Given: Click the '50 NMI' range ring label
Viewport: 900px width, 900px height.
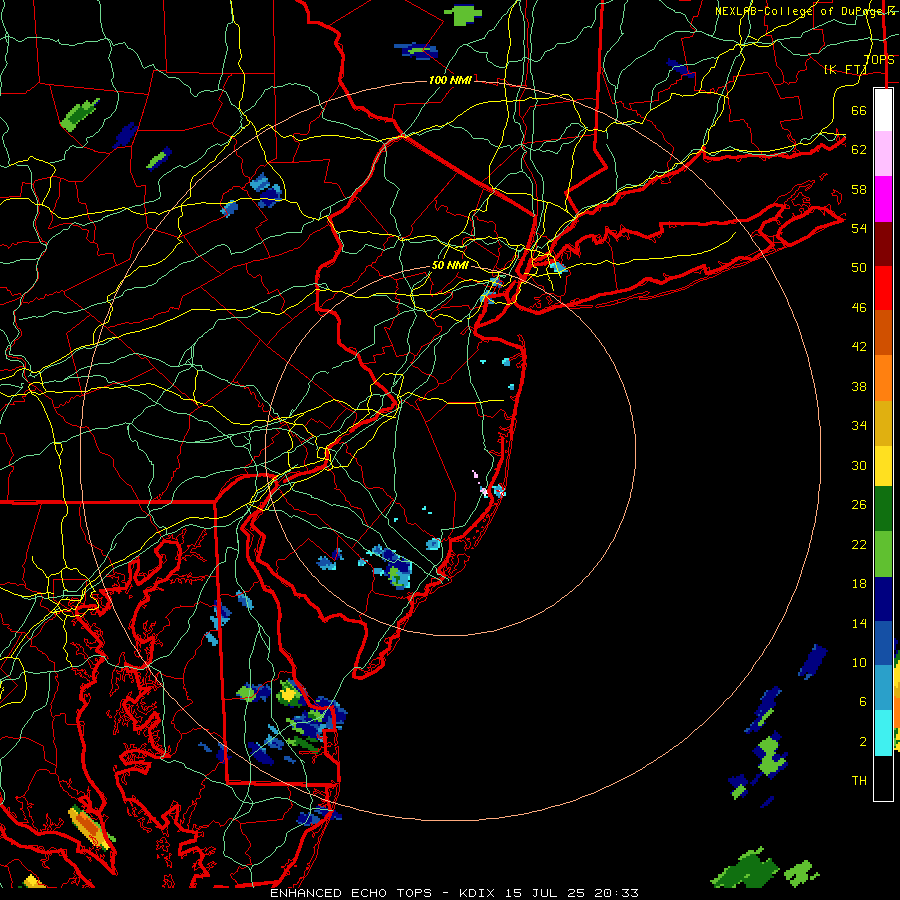Looking at the screenshot, I should coord(450,265).
